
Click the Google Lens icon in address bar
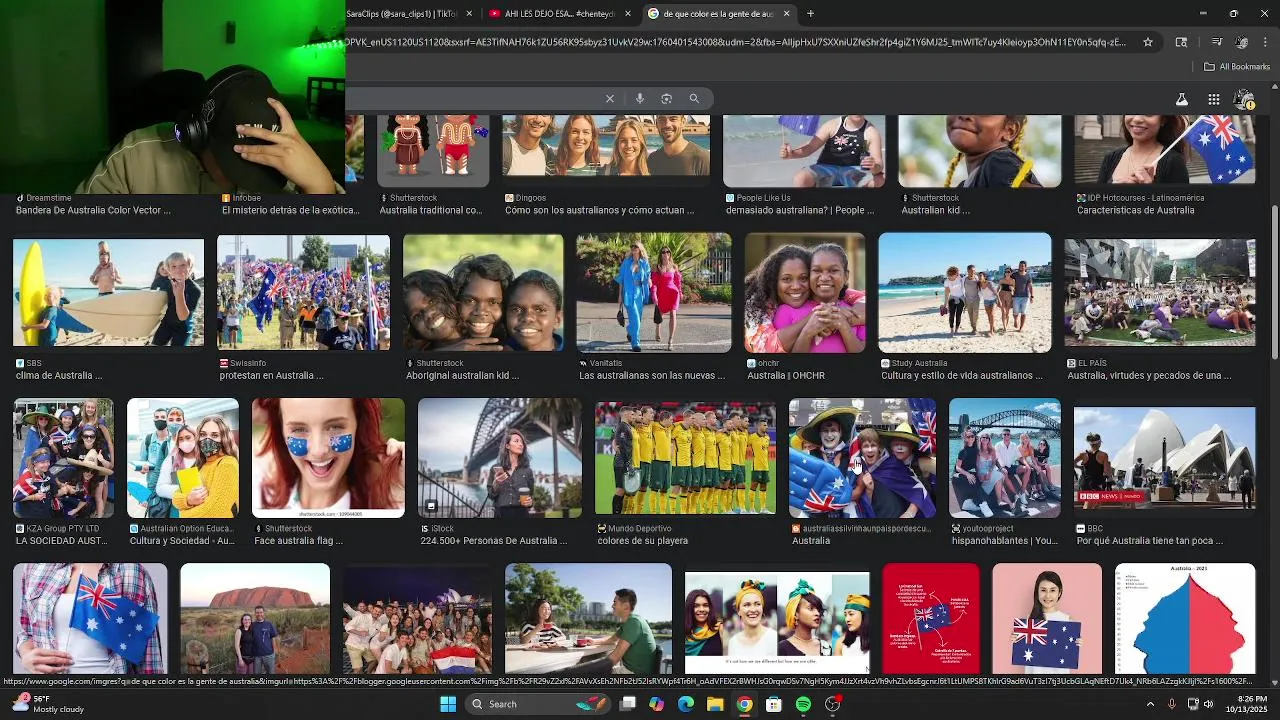1181,42
